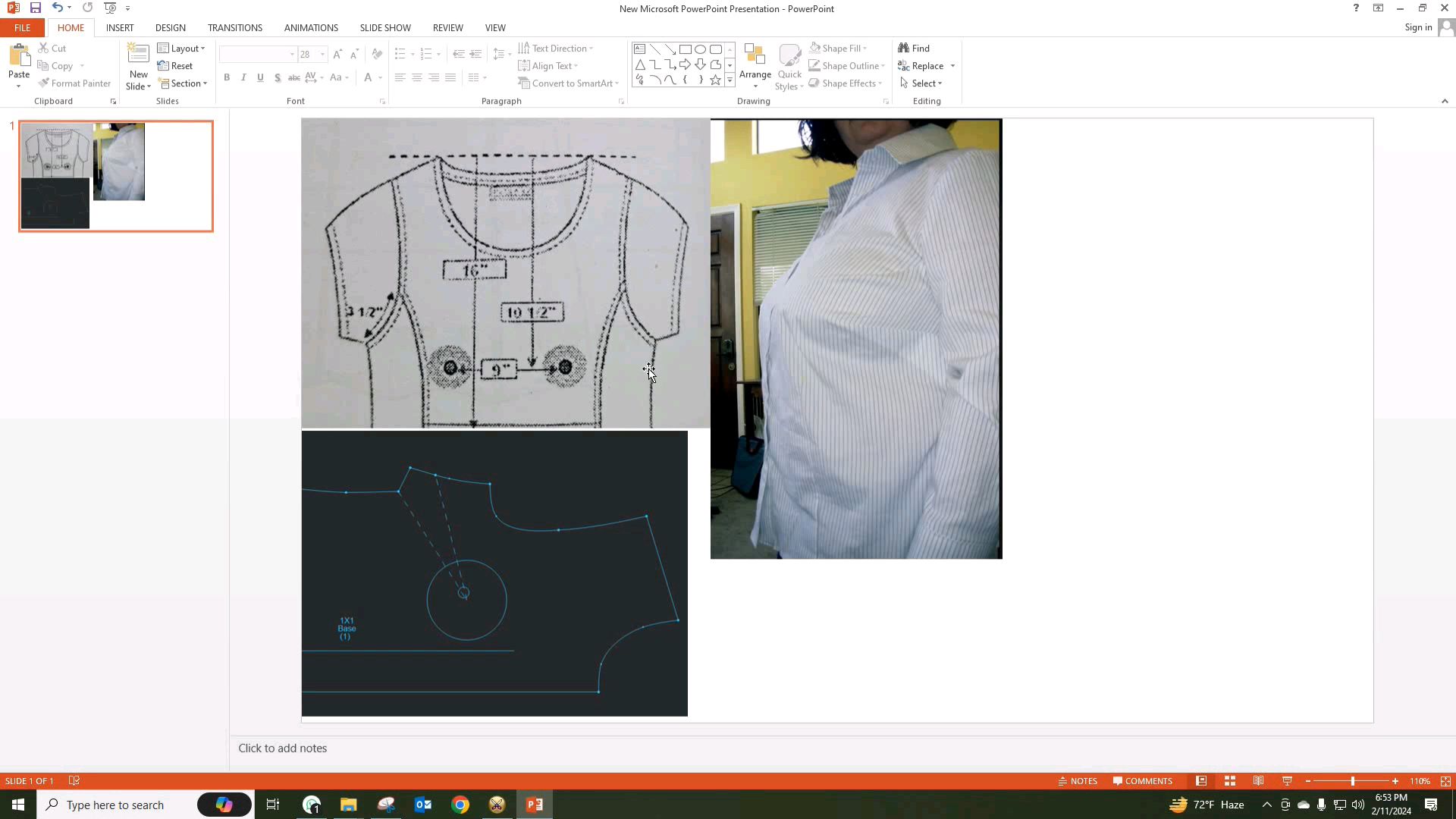Click the Find binoculars icon

(x=904, y=48)
